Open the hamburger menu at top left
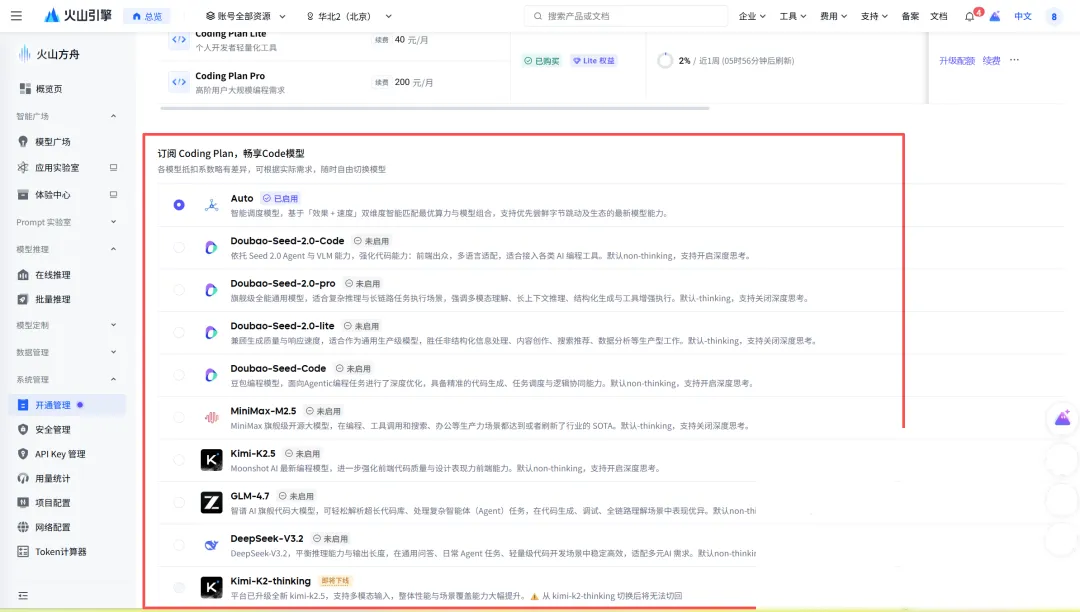Image resolution: width=1080 pixels, height=612 pixels. click(17, 16)
